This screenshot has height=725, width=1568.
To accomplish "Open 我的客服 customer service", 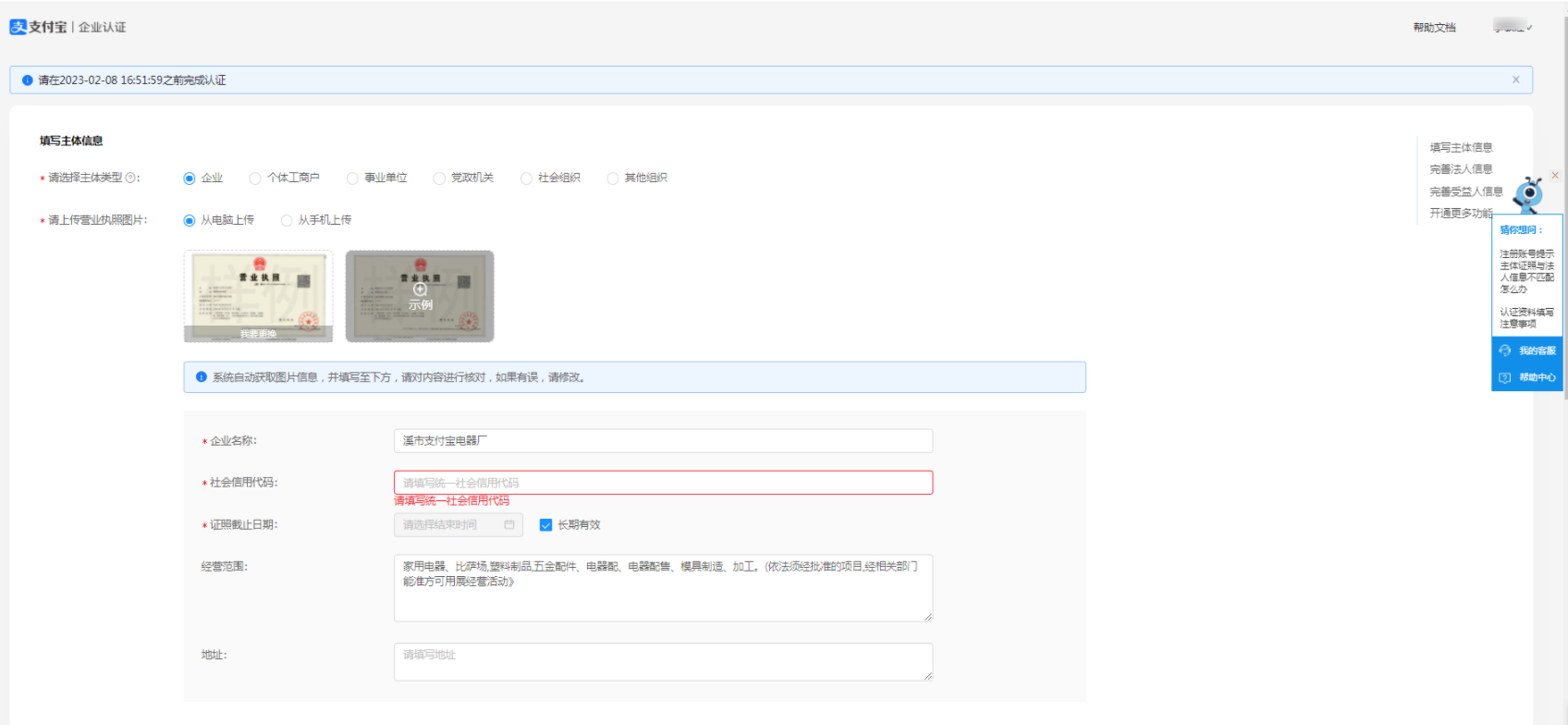I will (x=1527, y=350).
